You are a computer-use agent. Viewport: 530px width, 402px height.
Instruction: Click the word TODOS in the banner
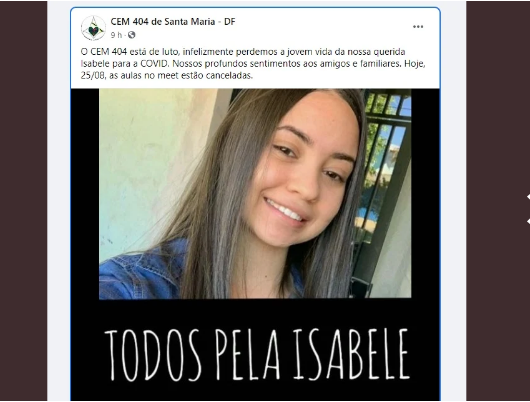tap(153, 355)
